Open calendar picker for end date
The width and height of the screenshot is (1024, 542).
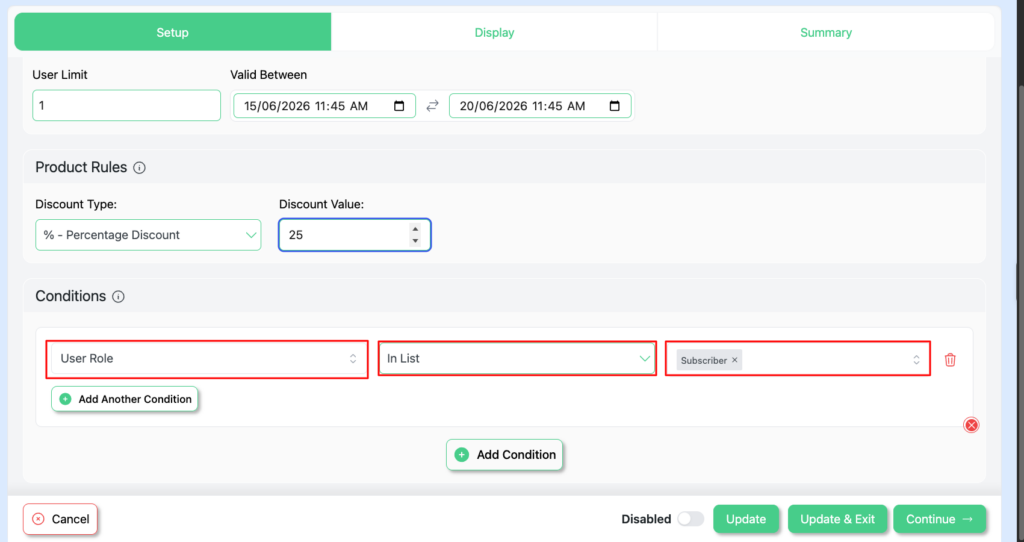[x=615, y=106]
